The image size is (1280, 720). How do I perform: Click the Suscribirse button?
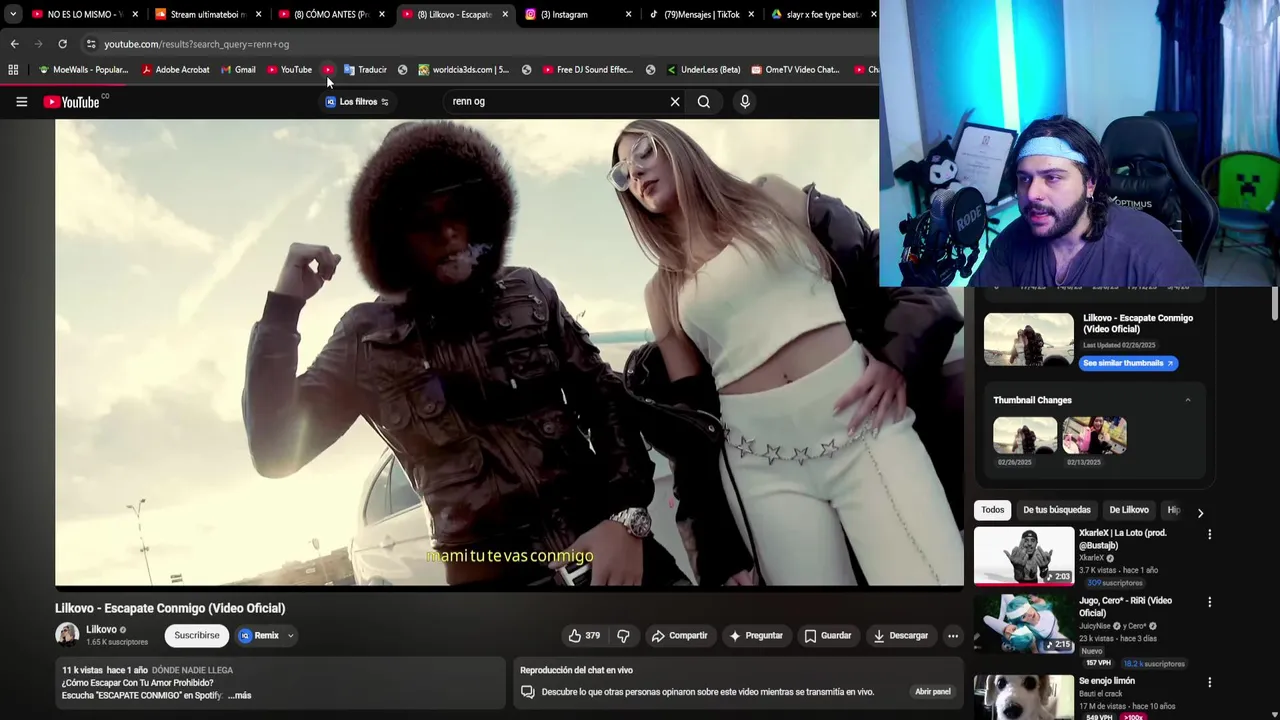click(197, 635)
